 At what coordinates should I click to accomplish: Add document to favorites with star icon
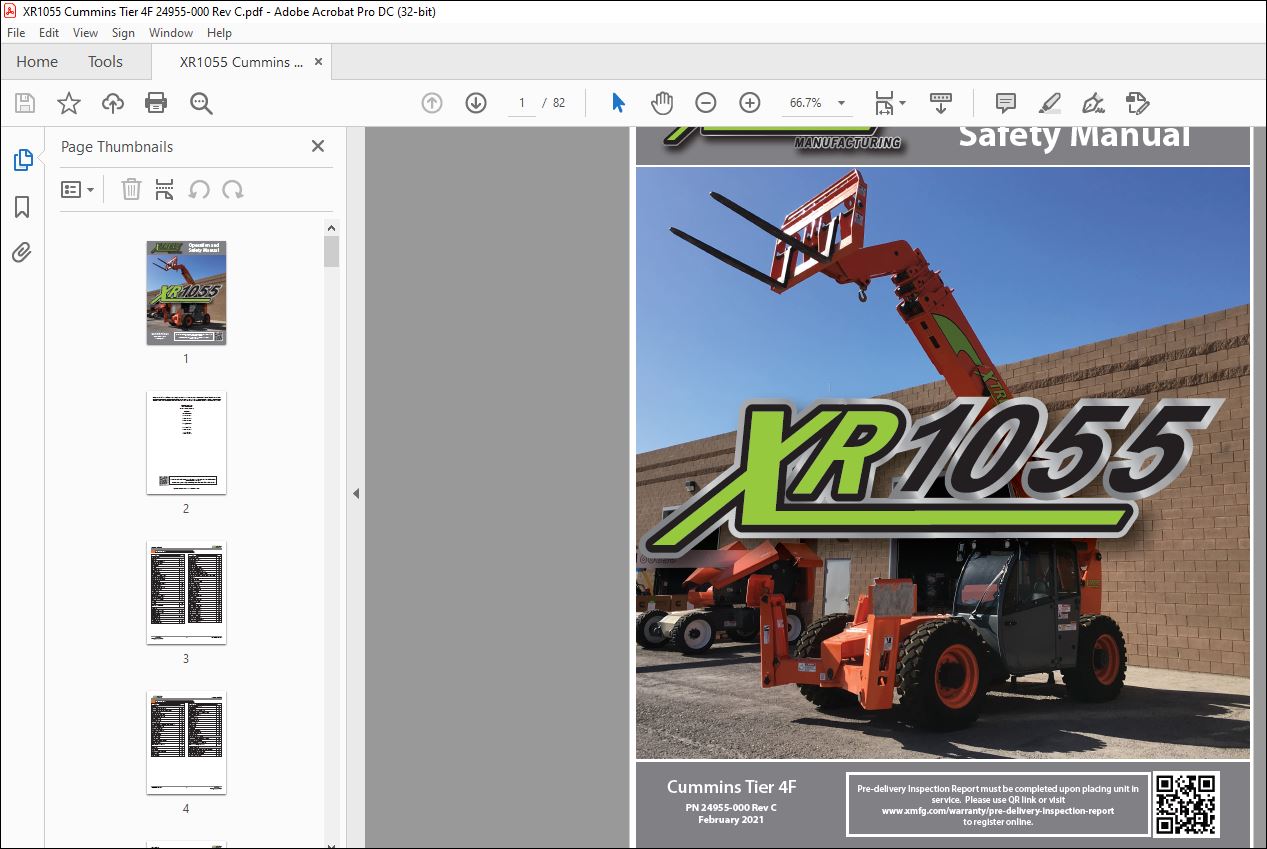pyautogui.click(x=68, y=103)
